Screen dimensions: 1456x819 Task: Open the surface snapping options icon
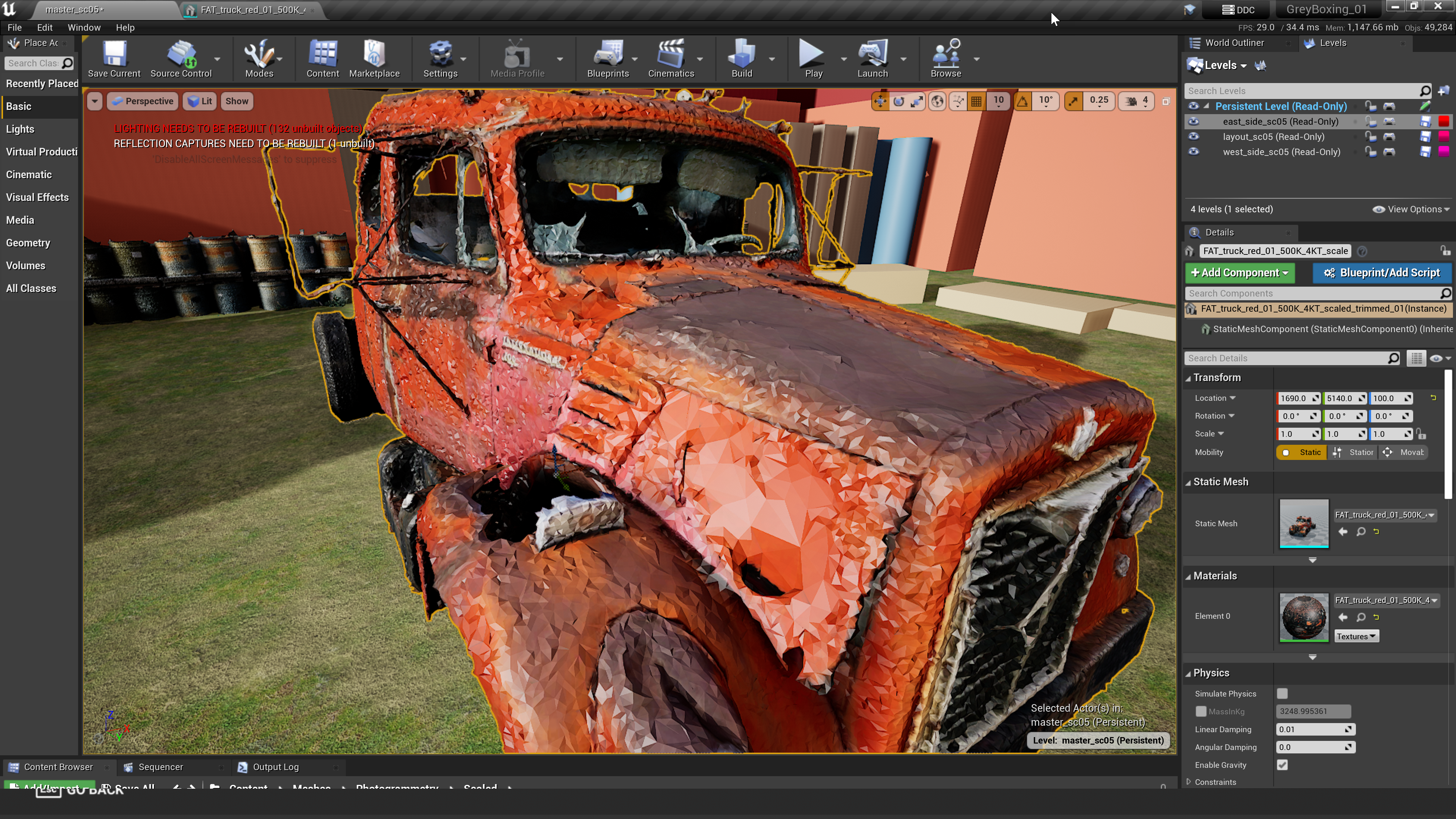tap(957, 101)
